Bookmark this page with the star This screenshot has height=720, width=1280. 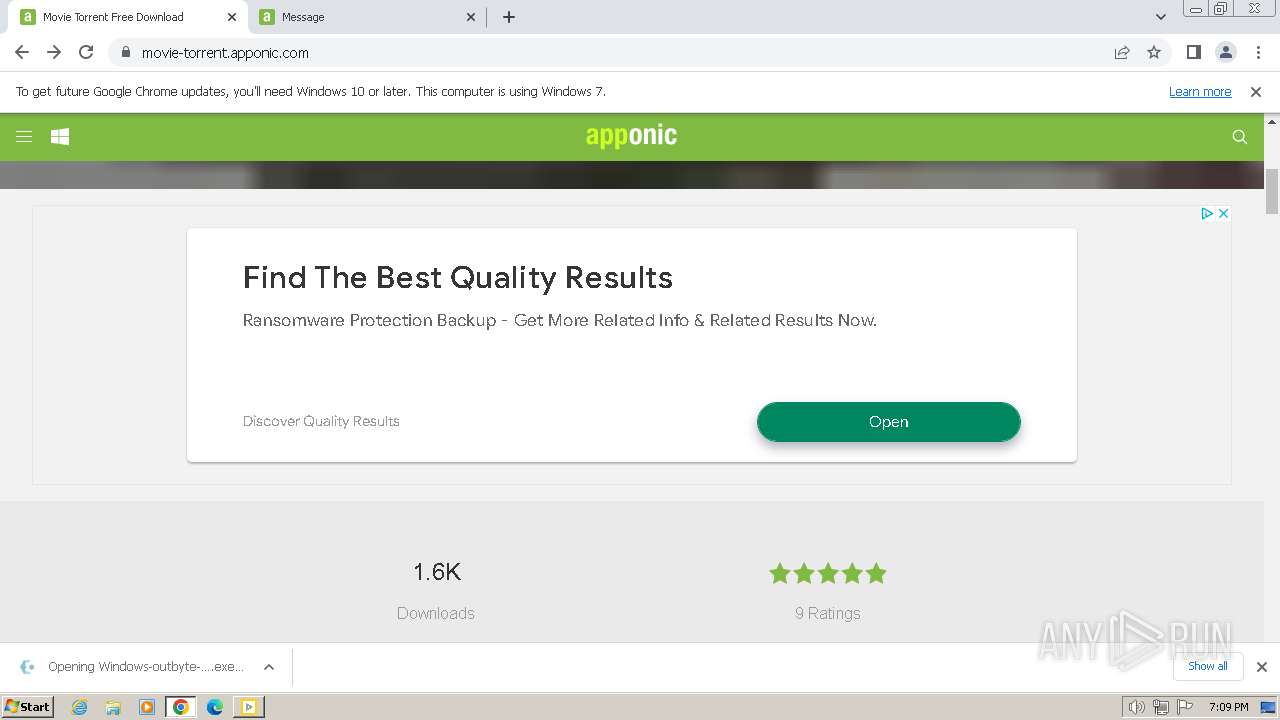pos(1154,53)
